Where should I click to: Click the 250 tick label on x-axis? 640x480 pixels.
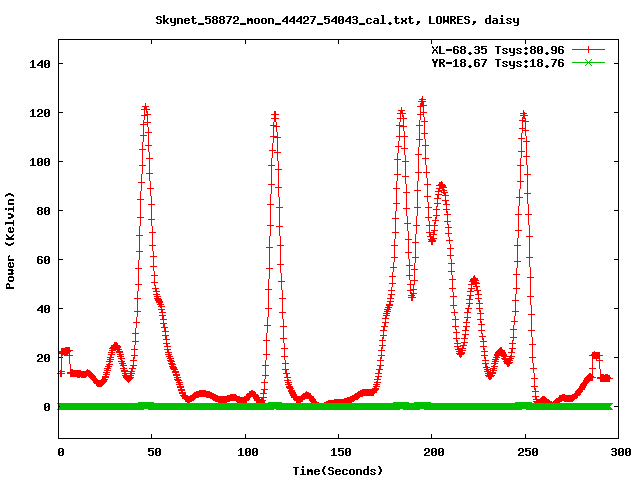pos(525,453)
